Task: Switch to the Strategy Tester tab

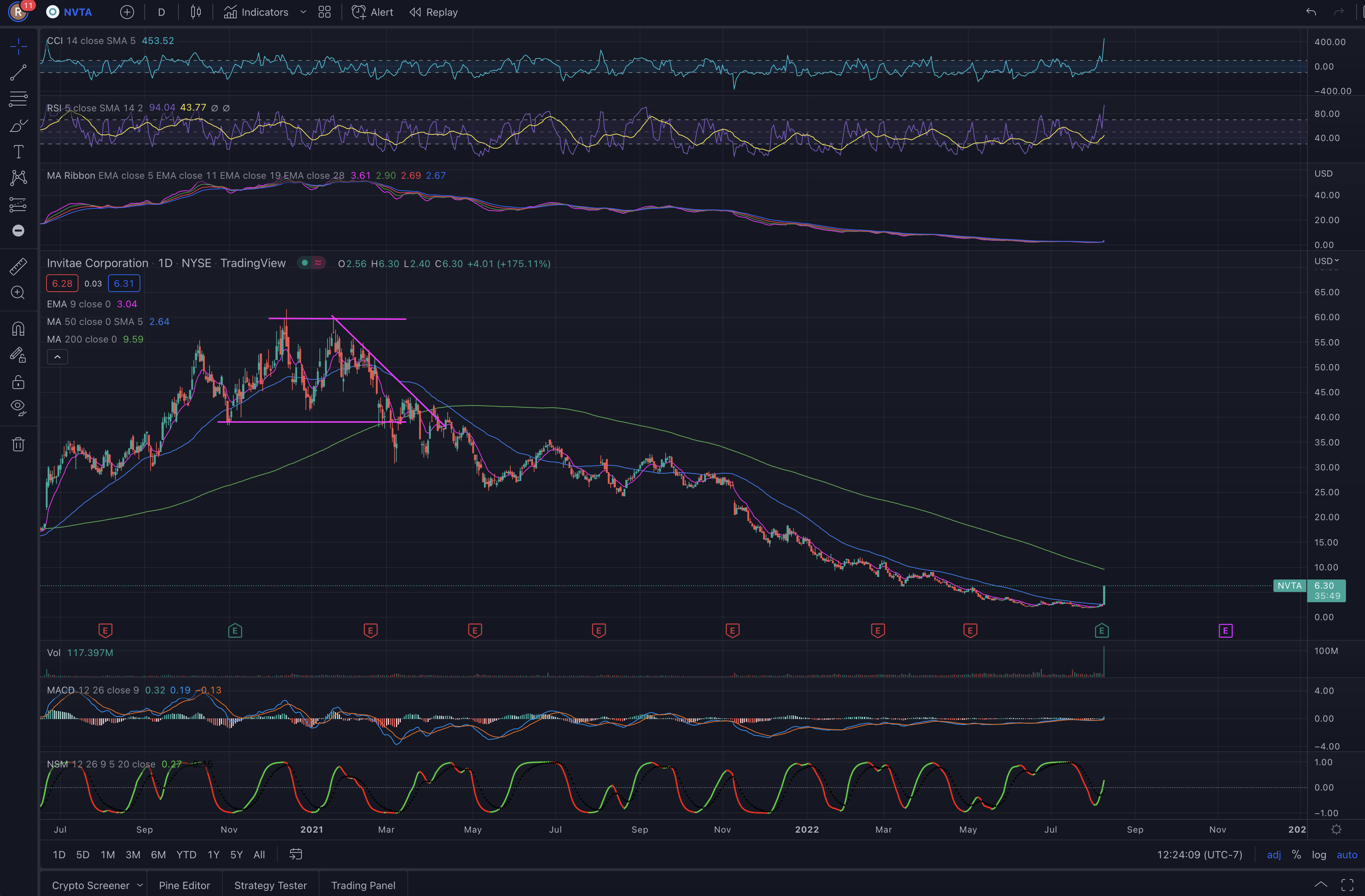Action: click(x=270, y=885)
